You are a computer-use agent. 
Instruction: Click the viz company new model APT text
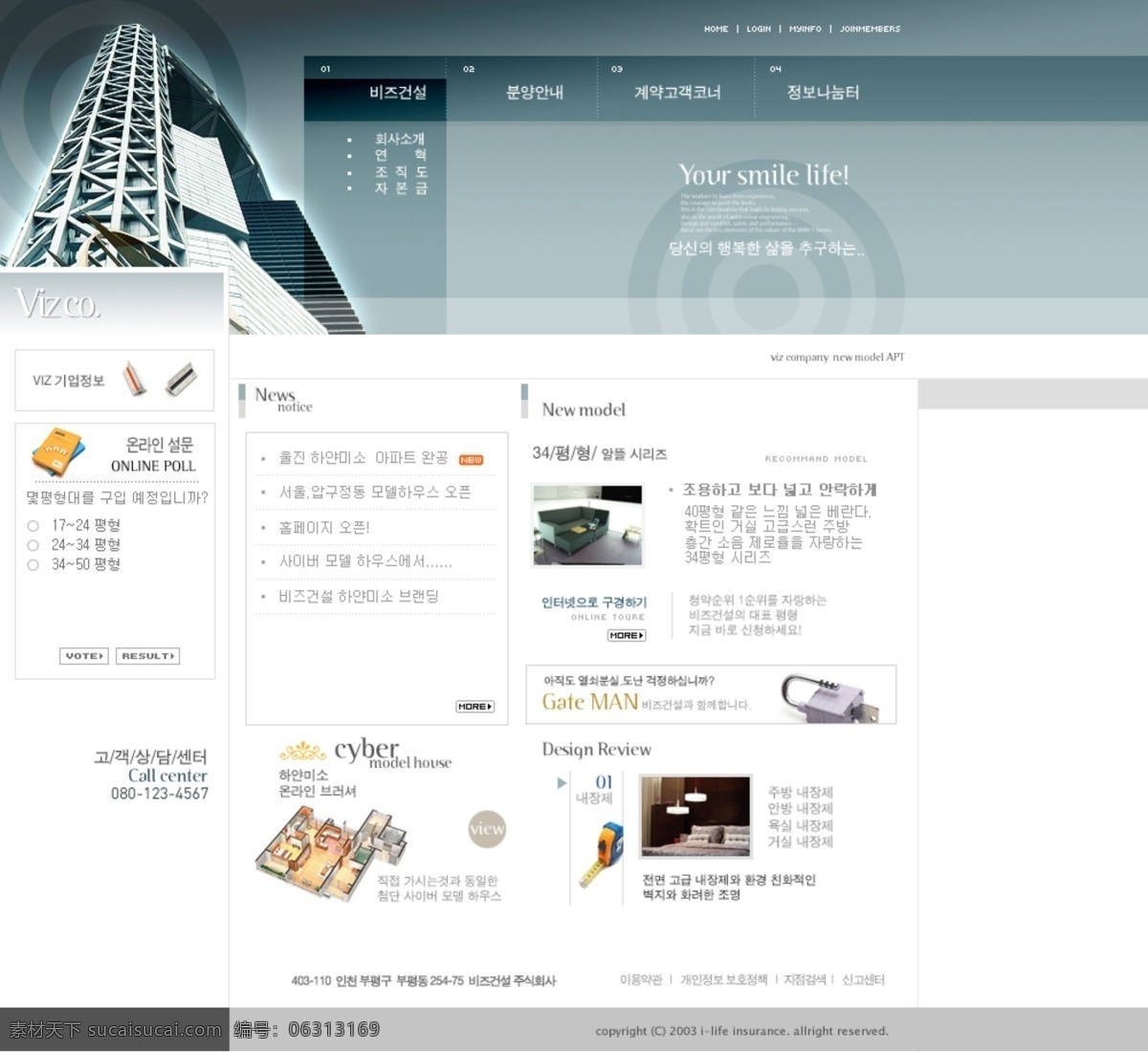click(837, 358)
